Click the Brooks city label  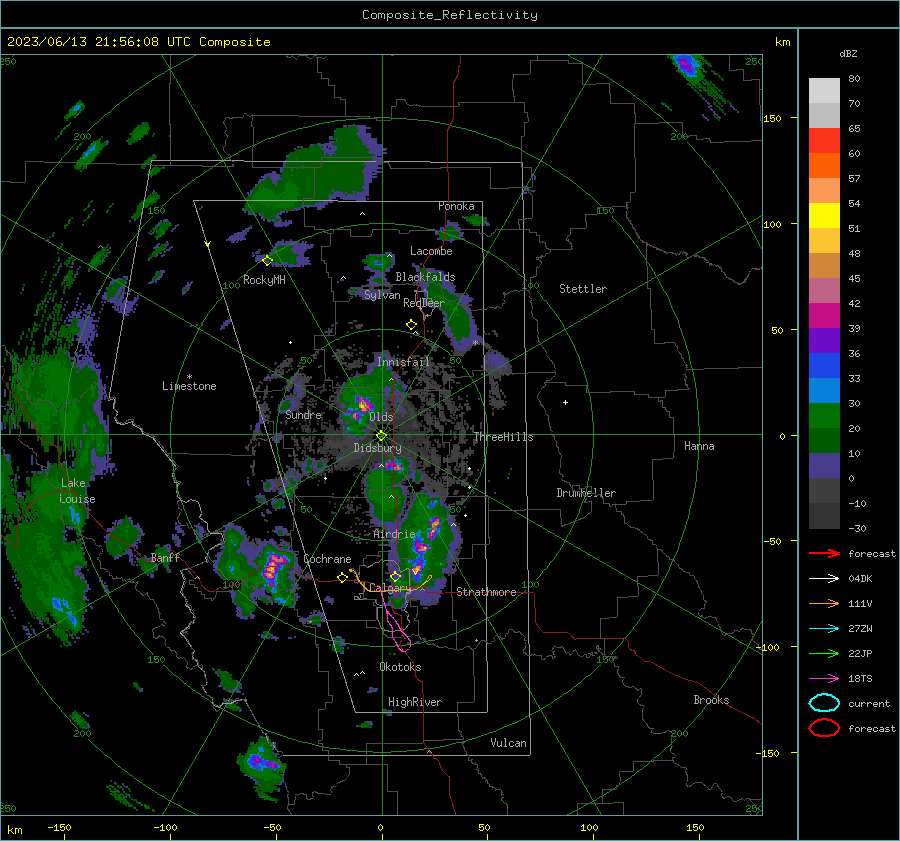click(711, 700)
